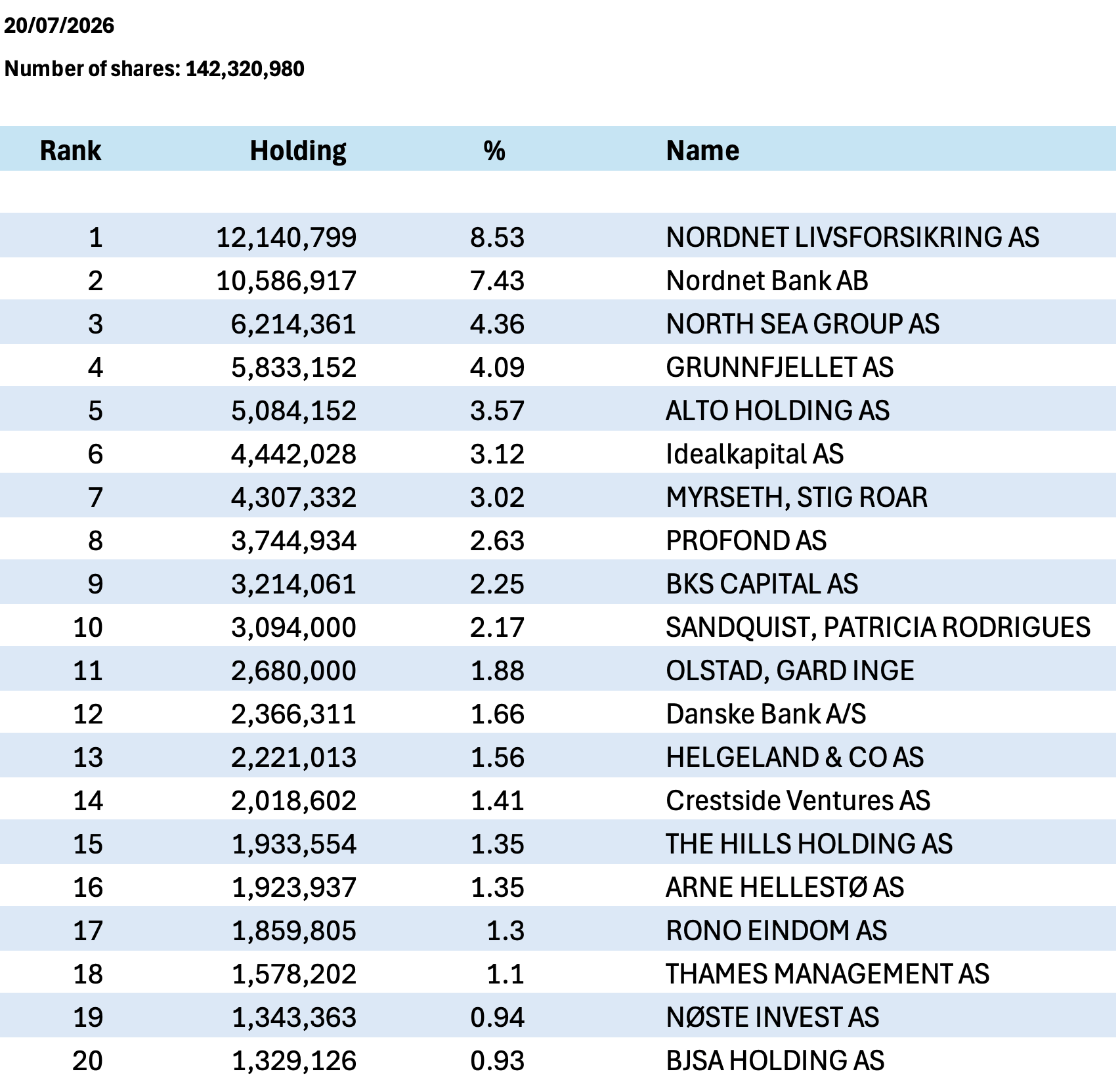Select BJSA HOLDING AS name cell
Screen dimensions: 1120x1082
[775, 1060]
